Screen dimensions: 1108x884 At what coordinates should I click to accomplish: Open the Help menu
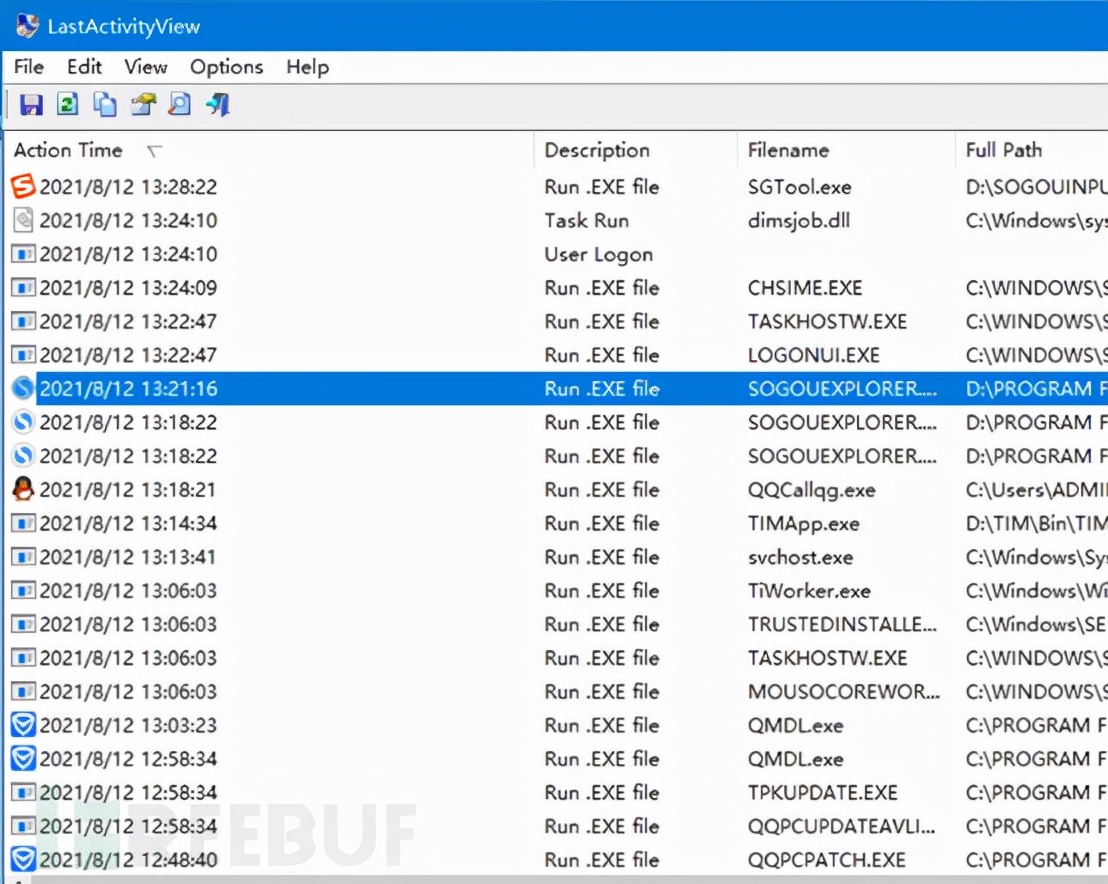[x=307, y=67]
